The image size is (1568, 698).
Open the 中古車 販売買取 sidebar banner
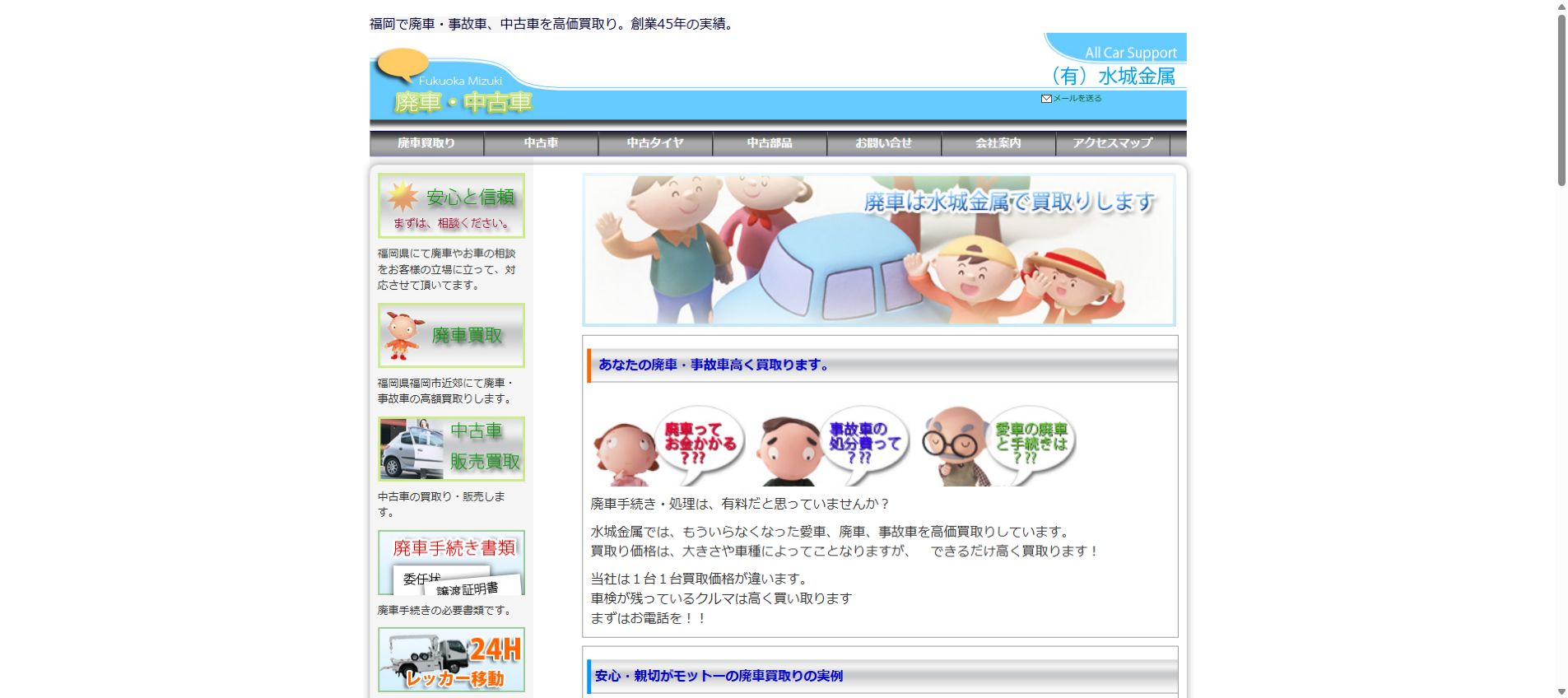coord(451,449)
